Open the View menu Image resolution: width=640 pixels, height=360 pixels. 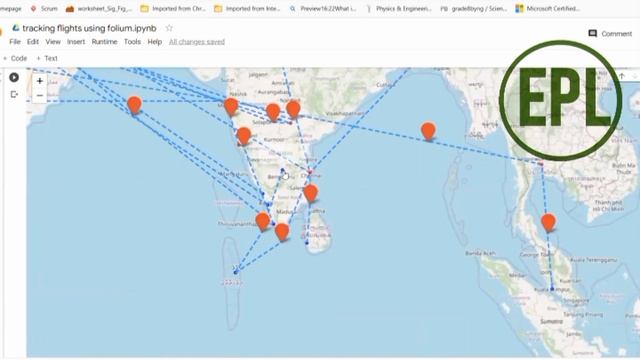point(53,42)
